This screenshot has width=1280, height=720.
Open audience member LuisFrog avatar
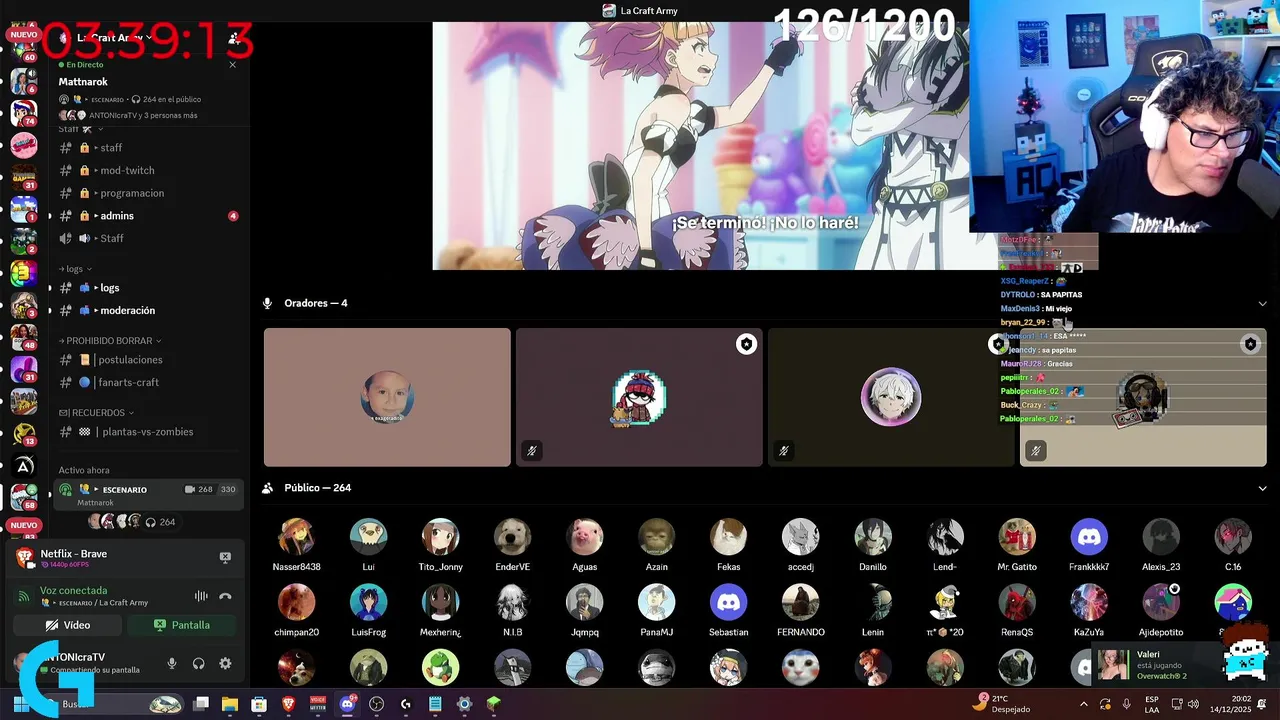point(368,603)
